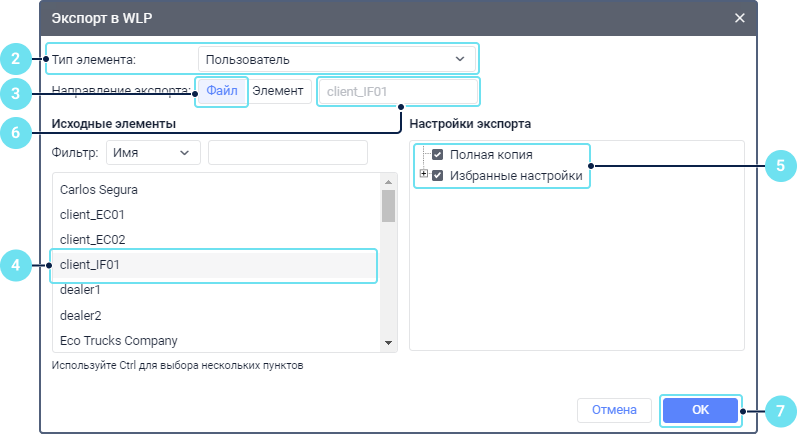Select Eco Trucks Company in the list
Image resolution: width=797 pixels, height=434 pixels.
118,340
